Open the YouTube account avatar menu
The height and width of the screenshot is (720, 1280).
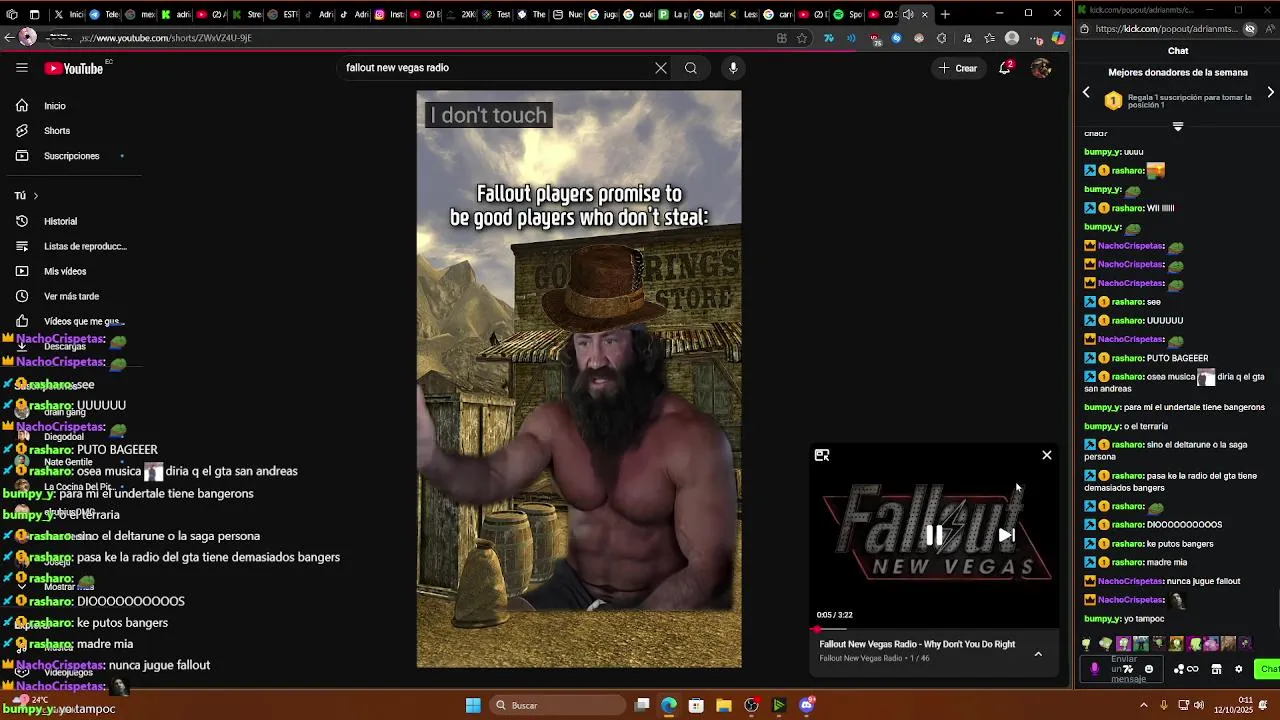click(x=1041, y=68)
